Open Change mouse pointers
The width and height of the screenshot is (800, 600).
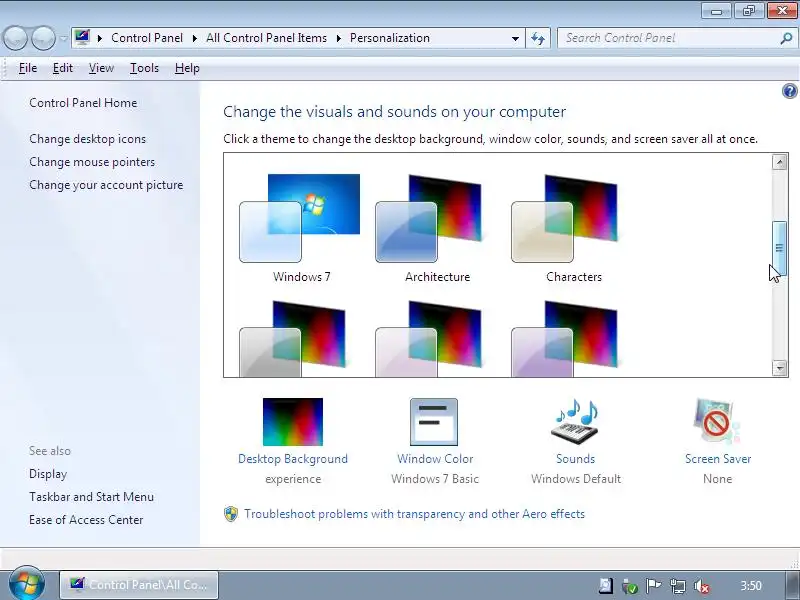tap(92, 162)
